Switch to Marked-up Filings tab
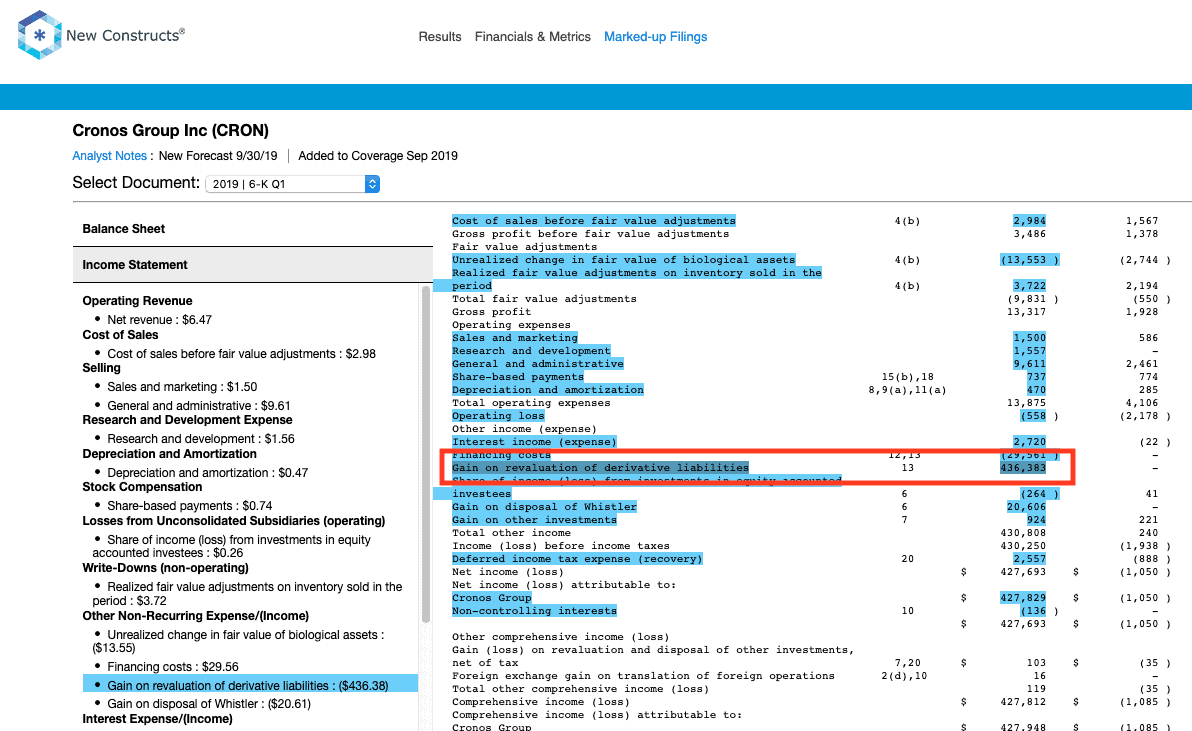 pyautogui.click(x=655, y=36)
